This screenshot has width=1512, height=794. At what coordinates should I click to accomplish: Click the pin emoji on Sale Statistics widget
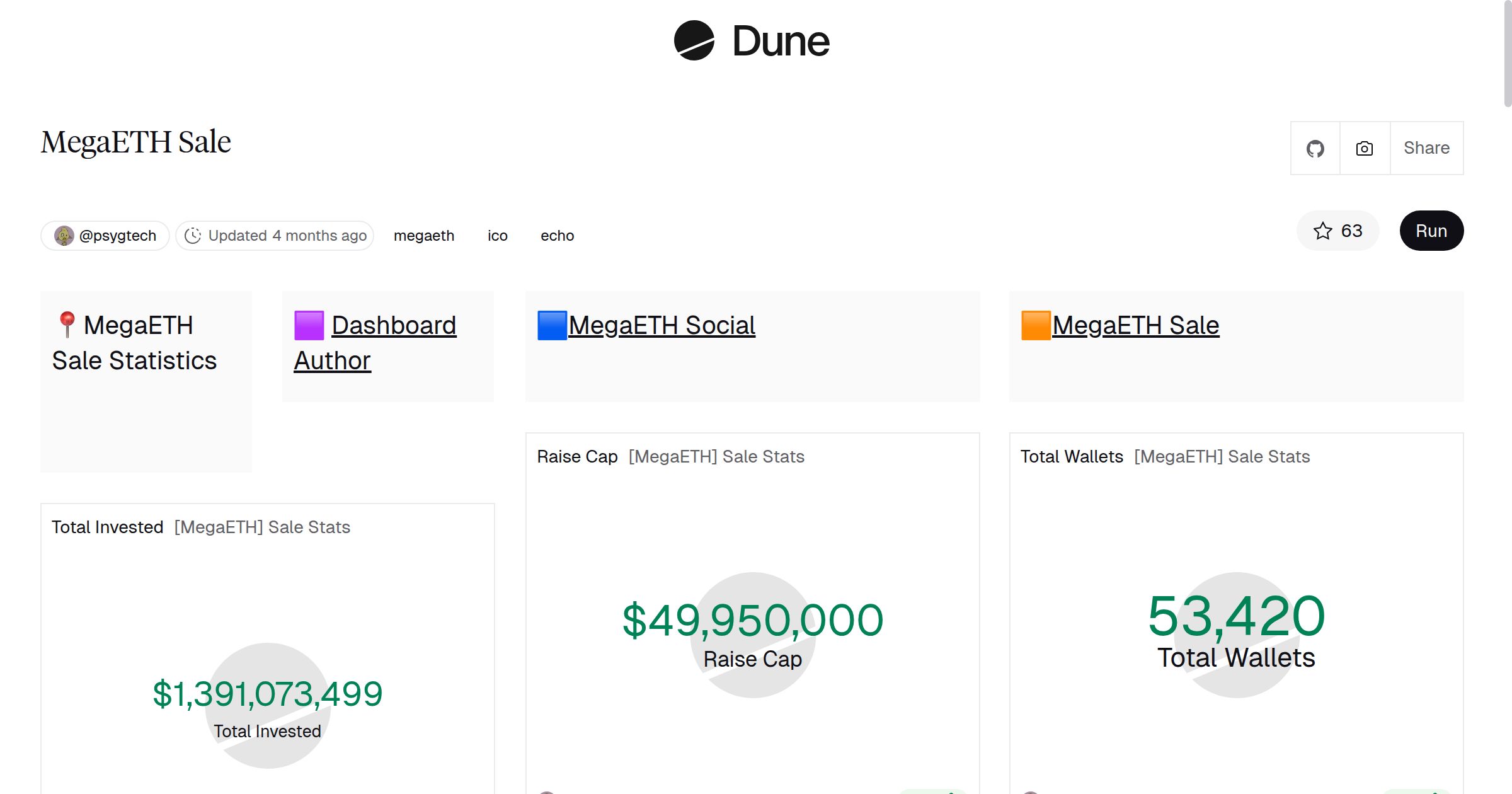(67, 324)
